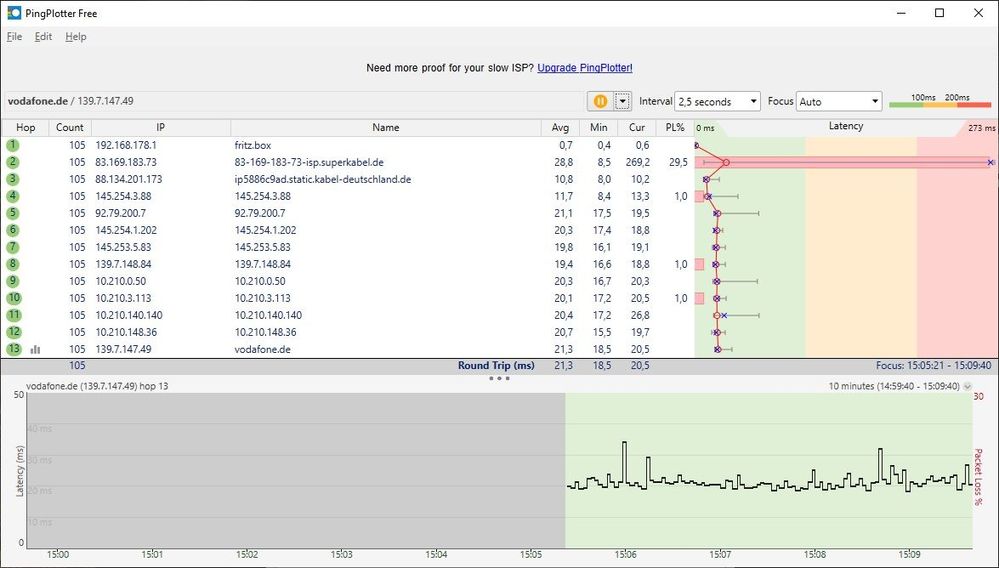999x568 pixels.
Task: Pause tracing with the orange pause button
Action: [600, 101]
